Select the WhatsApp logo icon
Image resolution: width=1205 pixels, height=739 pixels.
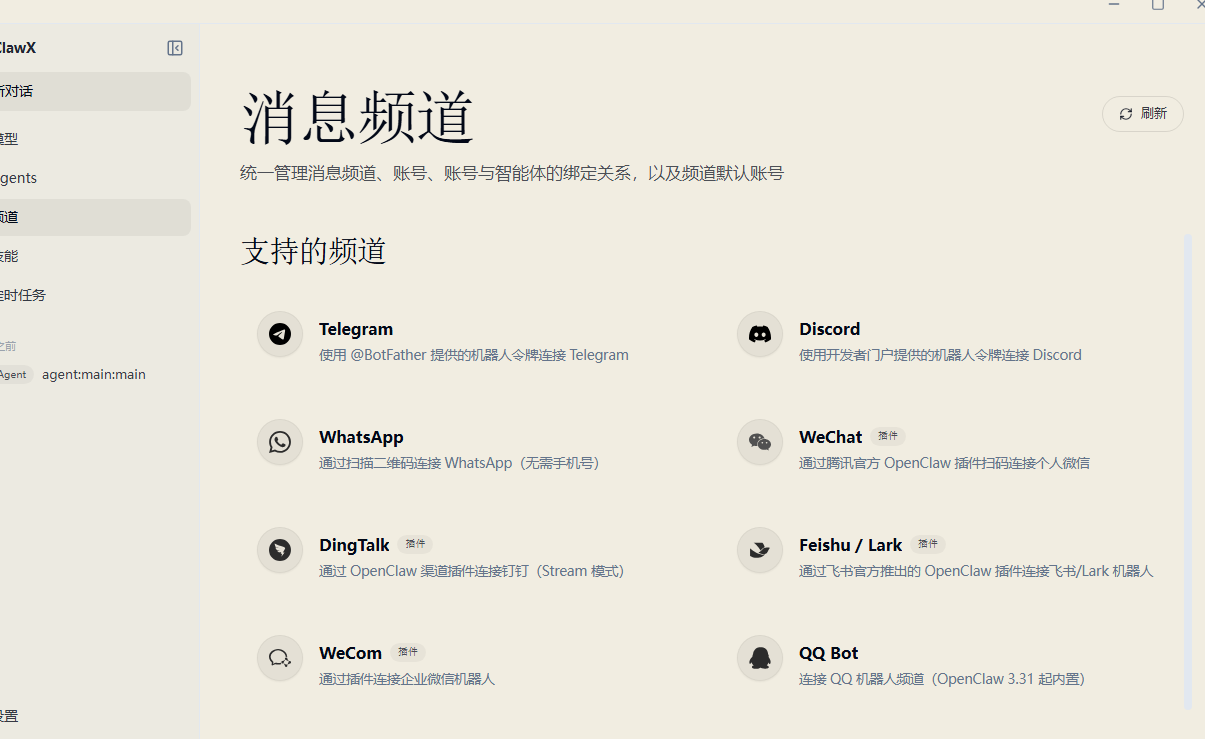(x=280, y=442)
